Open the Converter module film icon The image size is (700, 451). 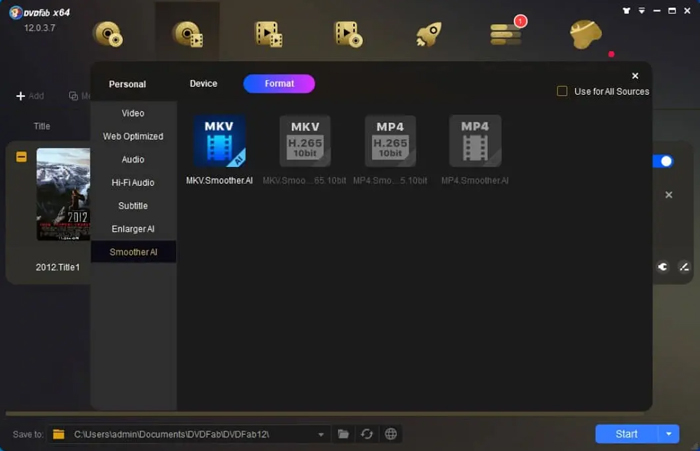(x=268, y=34)
